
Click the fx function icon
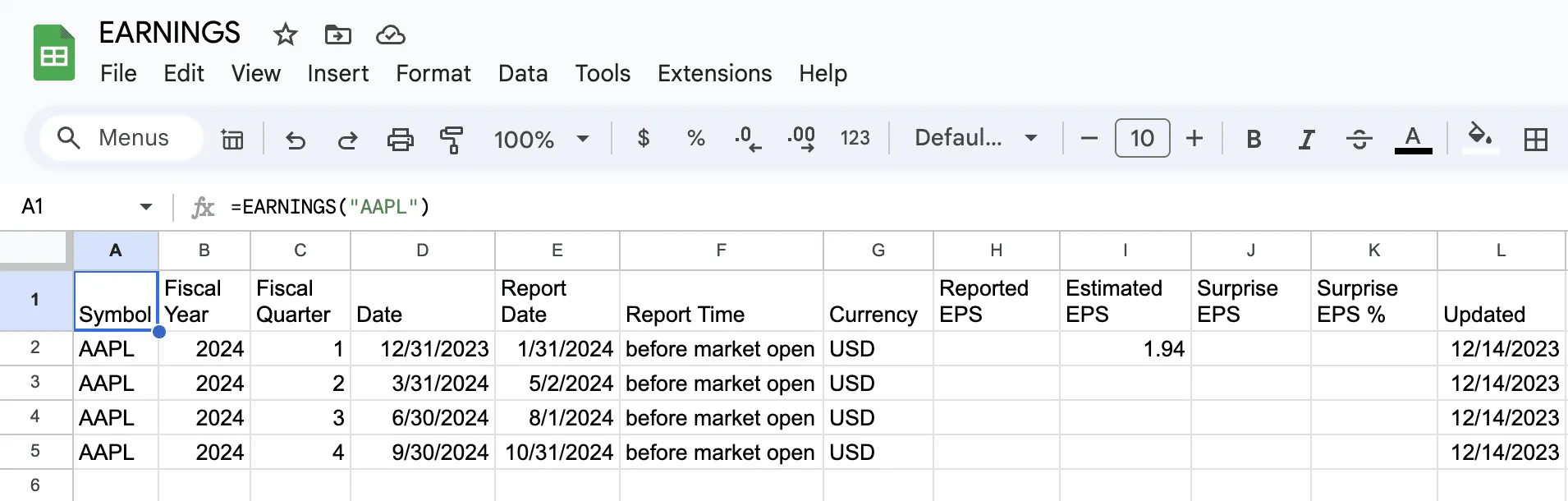[x=203, y=207]
